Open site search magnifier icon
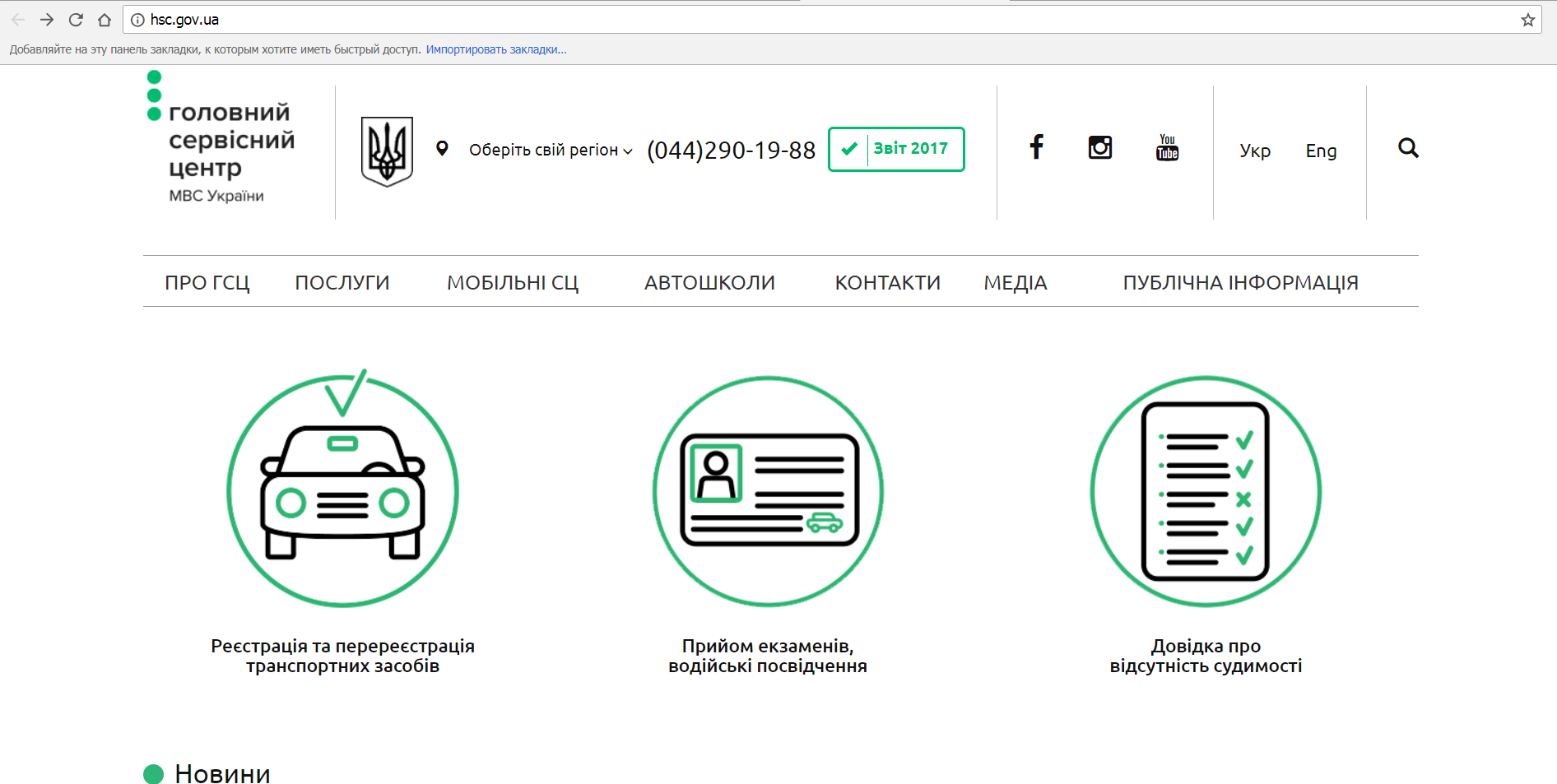Screen dimensions: 1557x784 pos(1408,148)
